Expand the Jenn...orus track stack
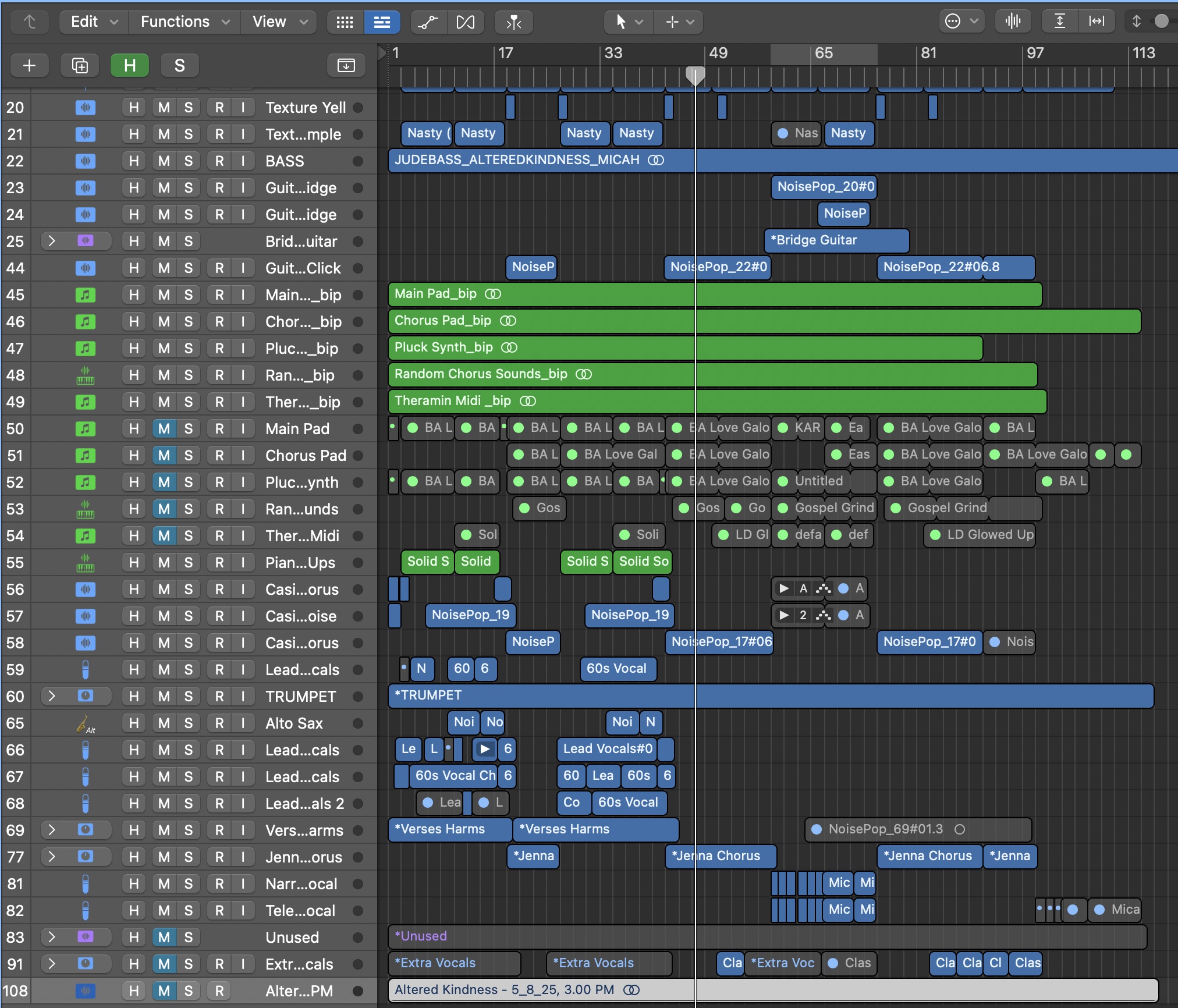Viewport: 1178px width, 1008px height. click(x=51, y=857)
